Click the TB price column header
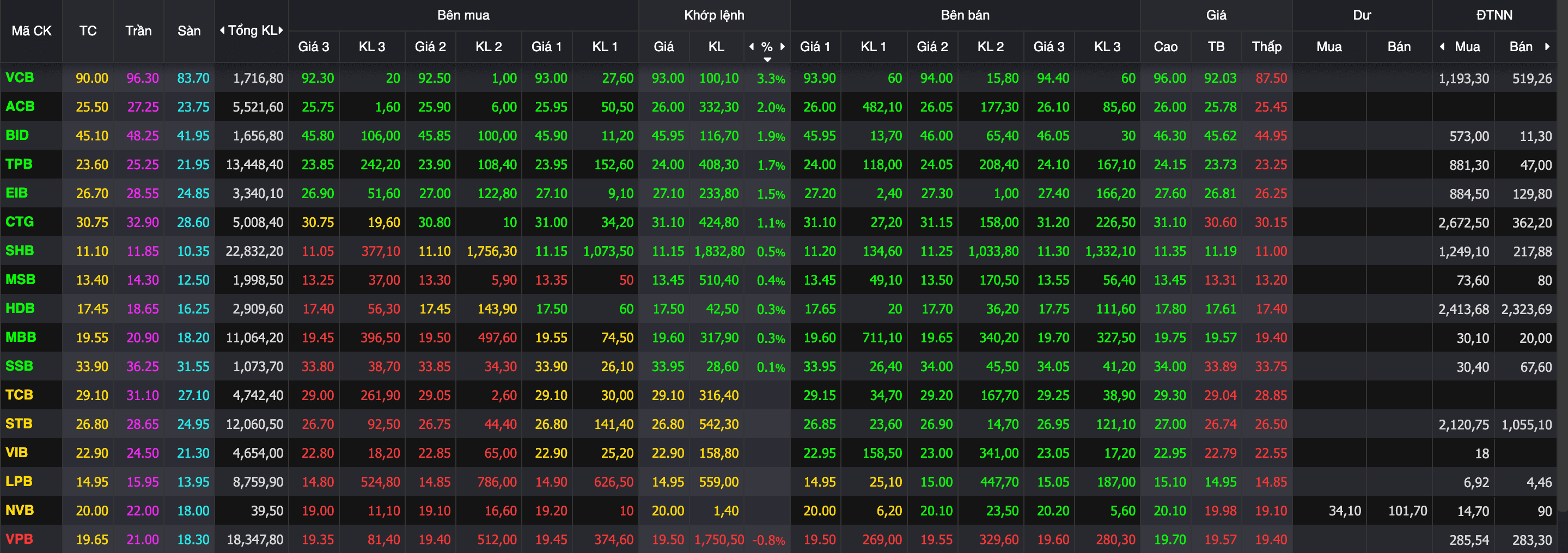The width and height of the screenshot is (1568, 553). [x=1216, y=47]
